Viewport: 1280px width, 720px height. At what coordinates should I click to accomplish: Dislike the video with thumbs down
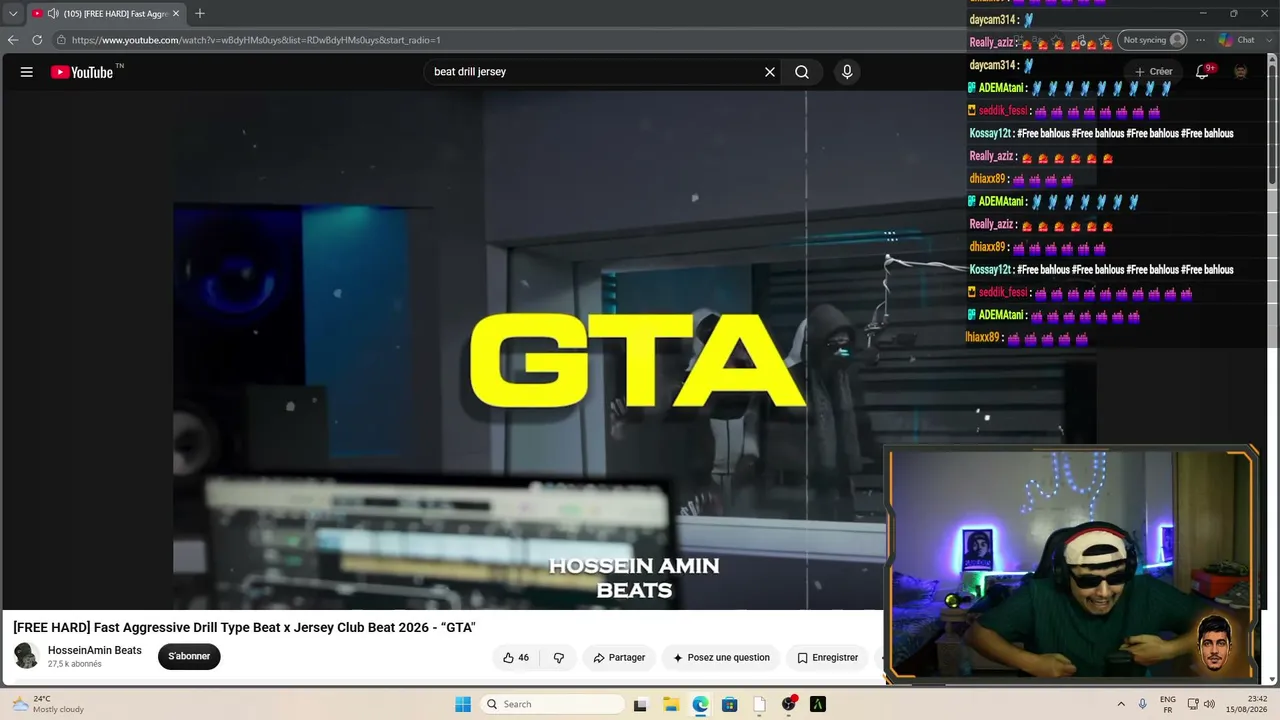[559, 658]
